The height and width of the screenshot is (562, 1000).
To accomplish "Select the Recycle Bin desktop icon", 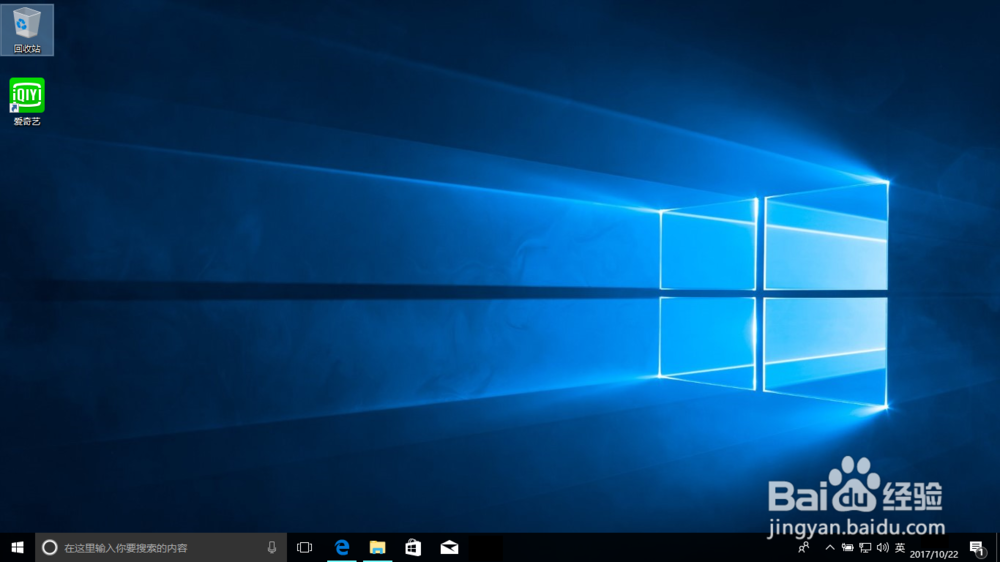I will click(27, 30).
